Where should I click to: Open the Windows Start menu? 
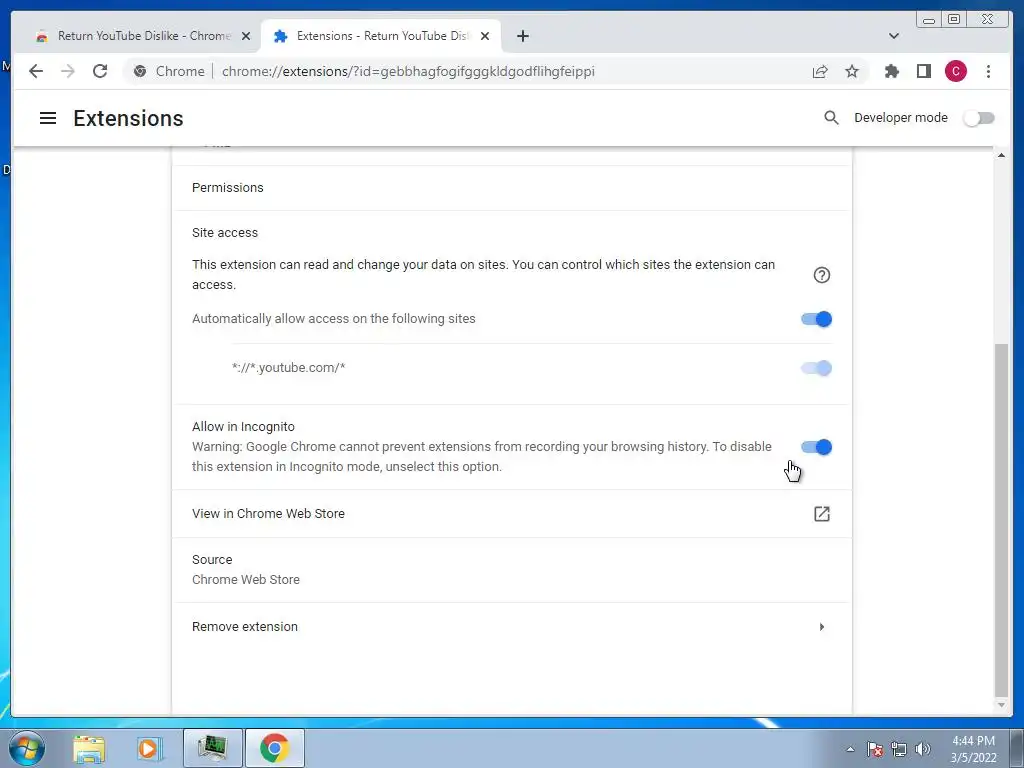click(27, 748)
